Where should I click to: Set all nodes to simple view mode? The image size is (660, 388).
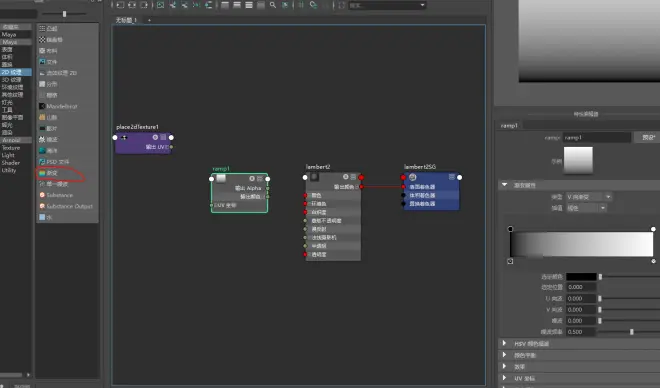point(225,5)
